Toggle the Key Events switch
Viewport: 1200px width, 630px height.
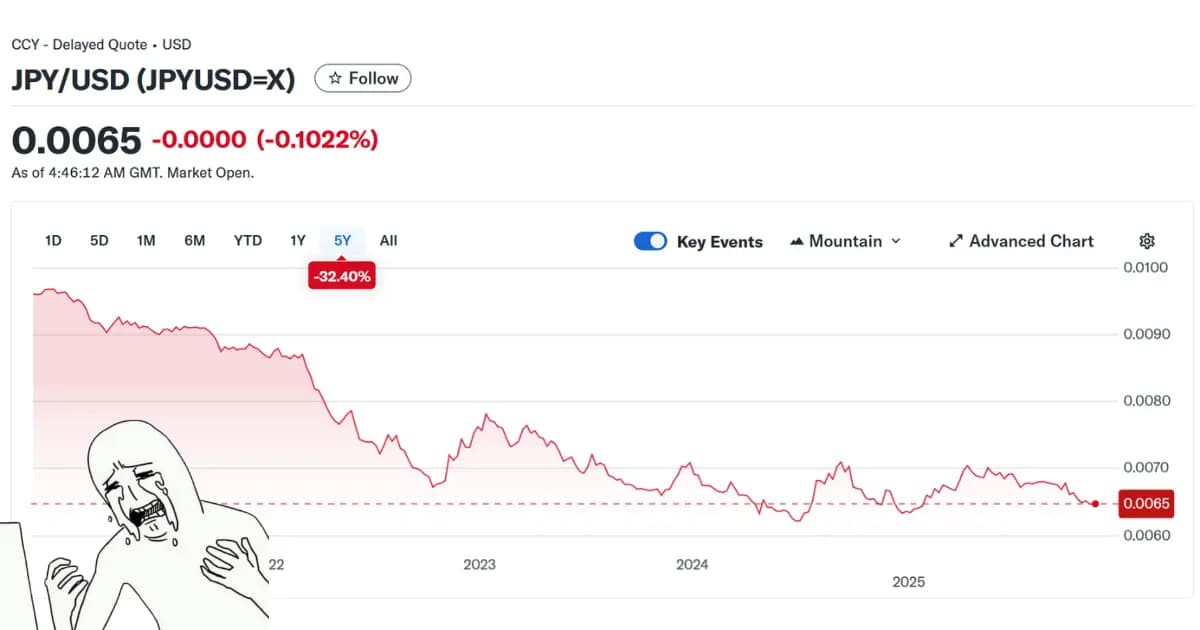pos(650,241)
